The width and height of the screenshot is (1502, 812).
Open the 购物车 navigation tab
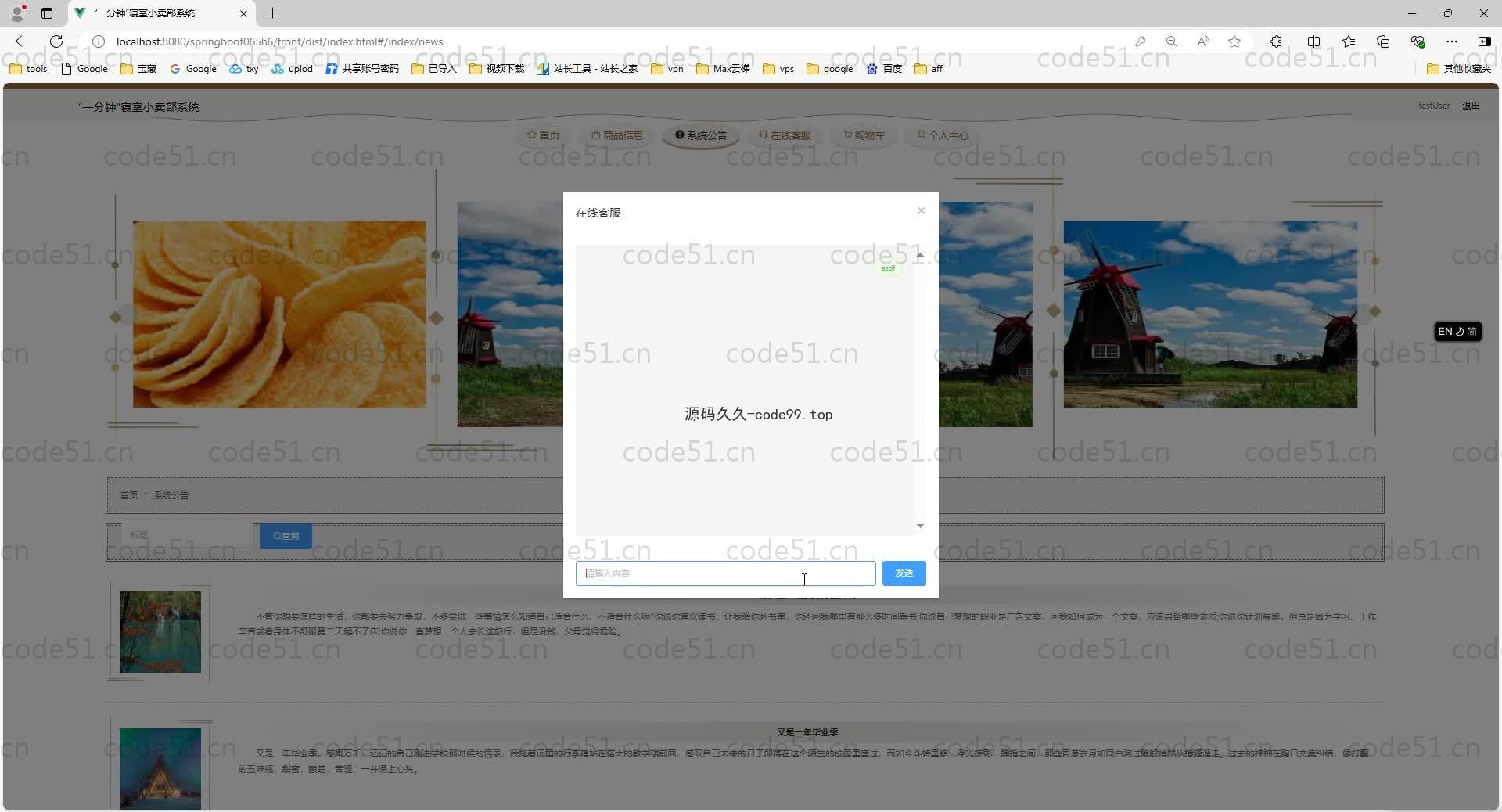click(x=864, y=135)
